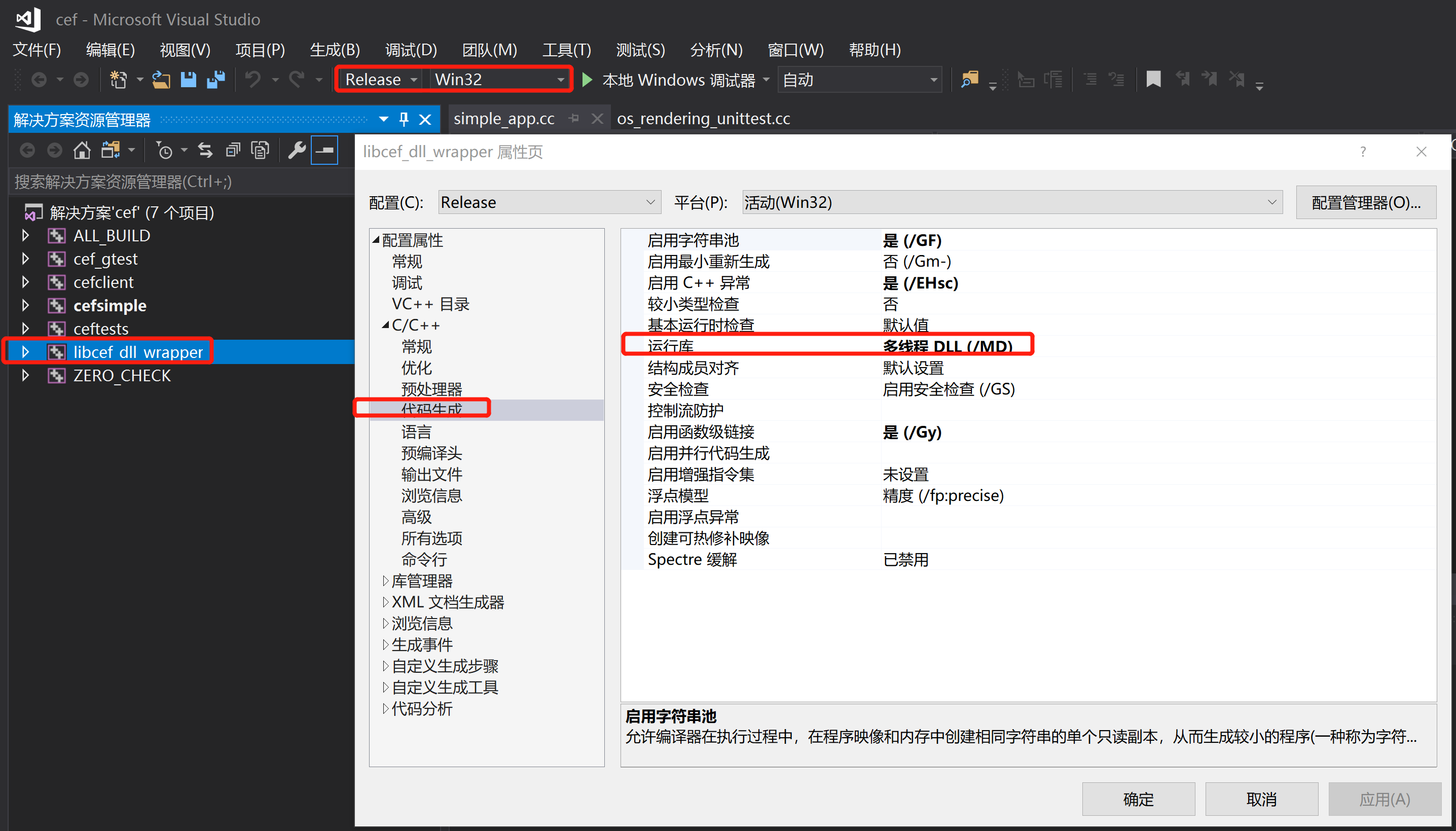Open the 调试(D) menu
Viewport: 1456px width, 831px height.
(410, 50)
